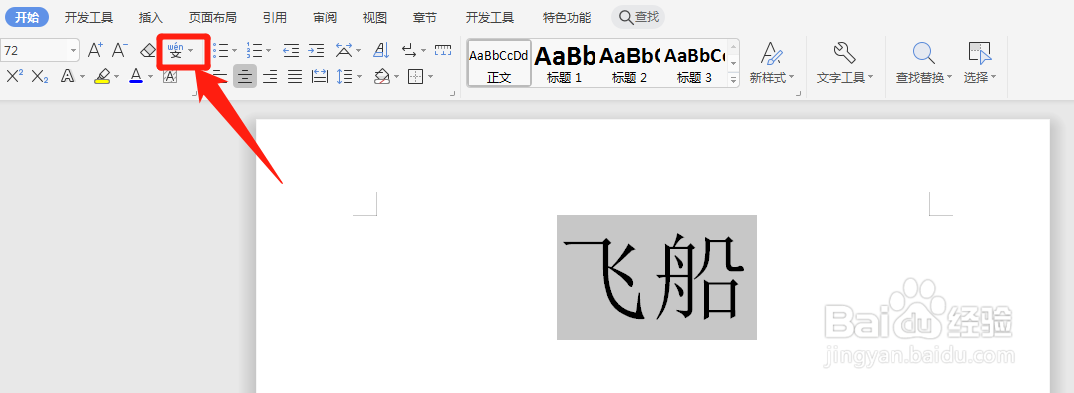The width and height of the screenshot is (1074, 393).
Task: Open the 章节 tab
Action: (425, 17)
